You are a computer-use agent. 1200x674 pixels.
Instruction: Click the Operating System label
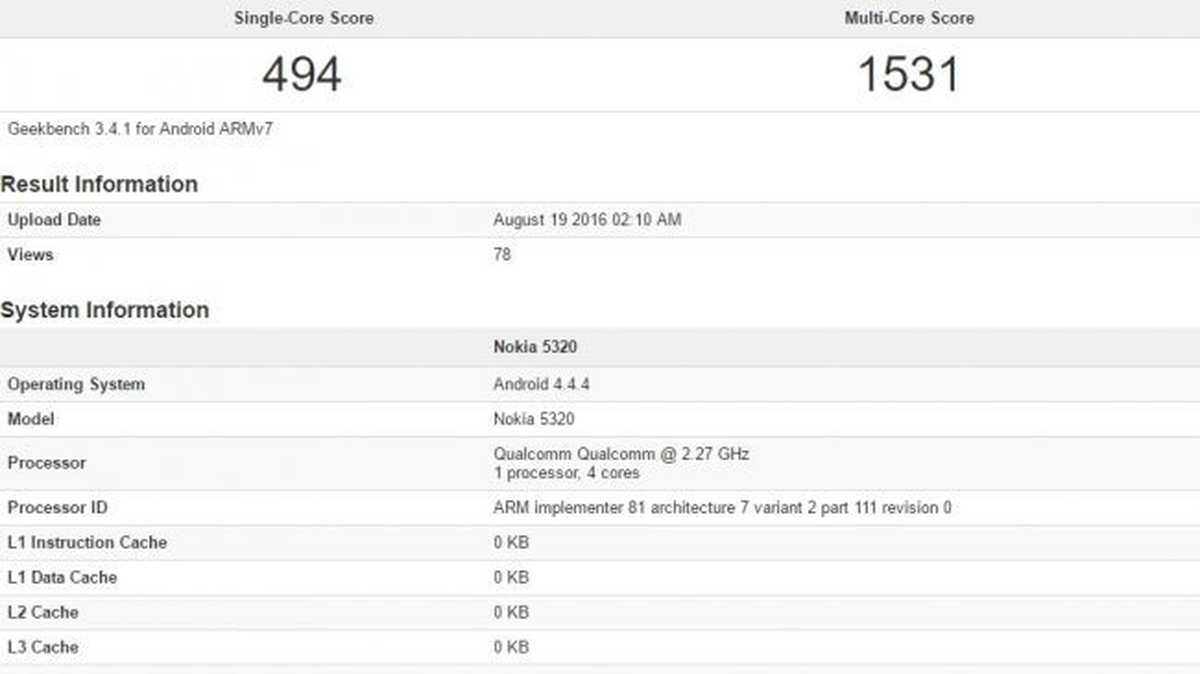pos(76,385)
